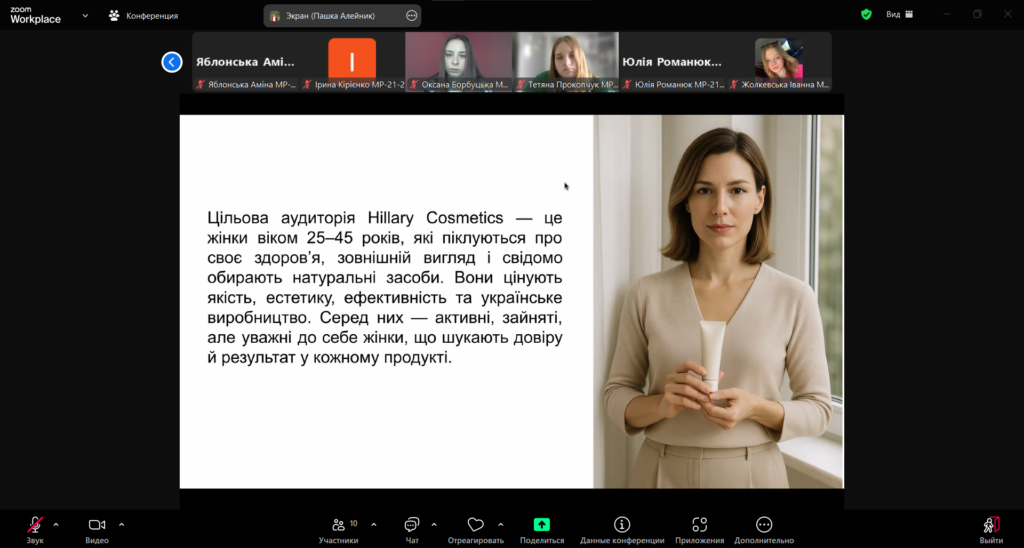Click slide text 'Цільова аудиторія Hillary Cosmetics'
The width and height of the screenshot is (1024, 548).
coord(355,218)
